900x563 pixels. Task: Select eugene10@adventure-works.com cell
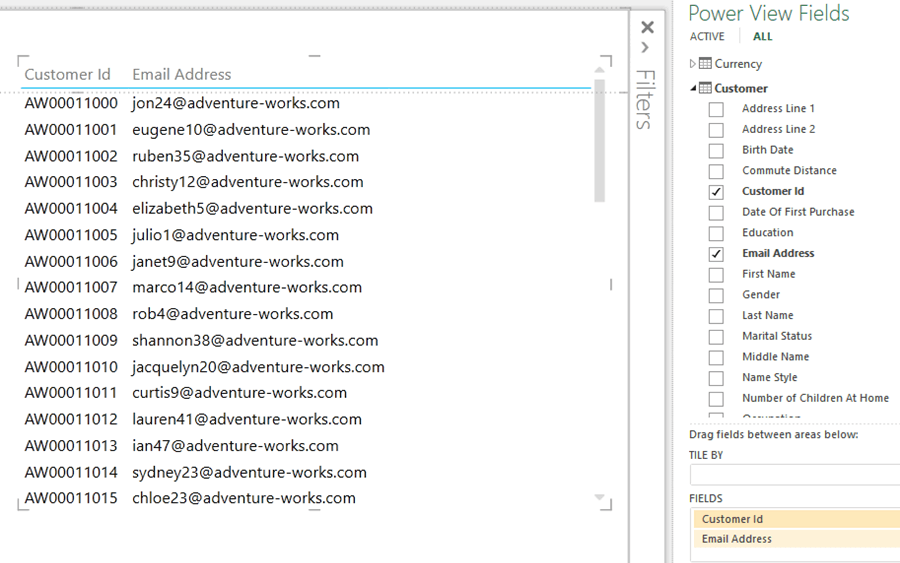tap(251, 130)
